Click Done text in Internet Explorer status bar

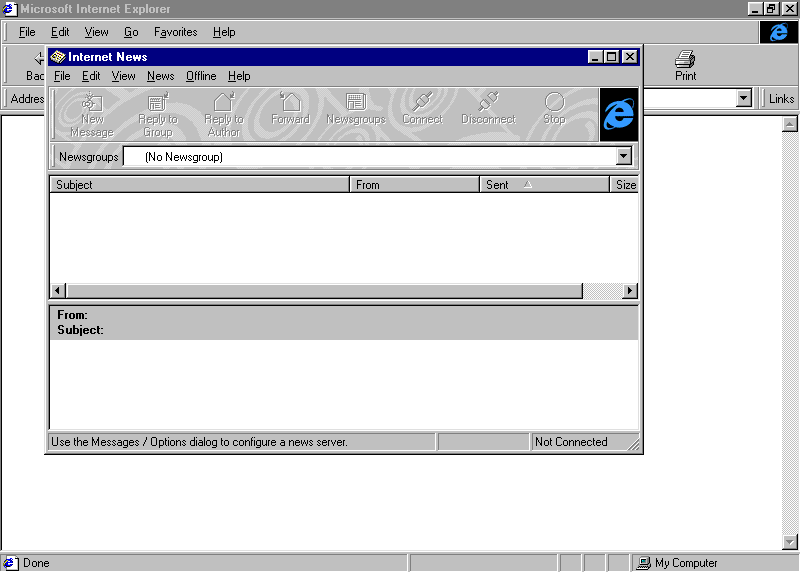[x=36, y=563]
